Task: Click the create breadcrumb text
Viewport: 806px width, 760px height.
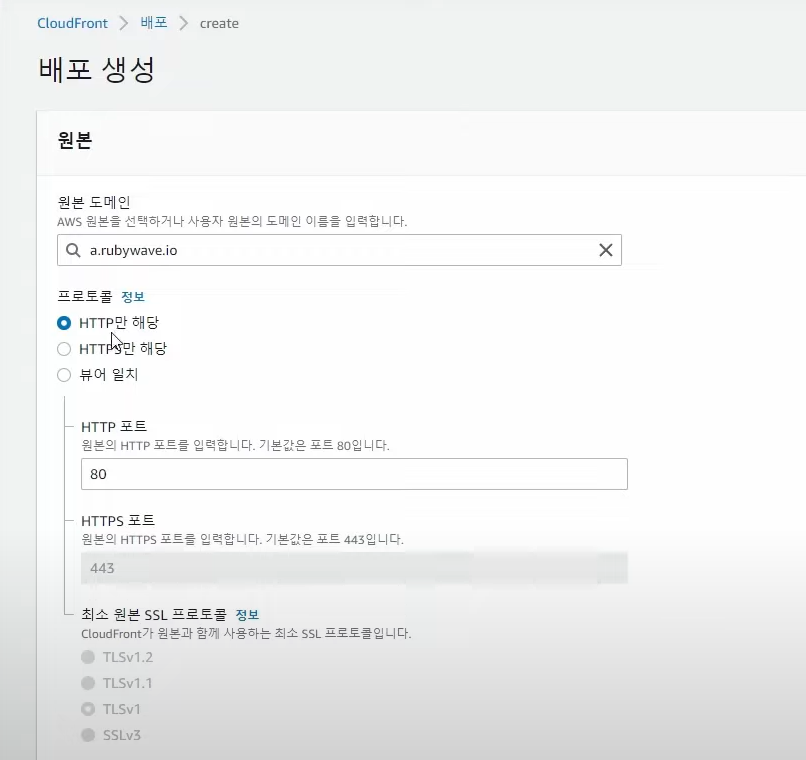Action: [x=219, y=24]
